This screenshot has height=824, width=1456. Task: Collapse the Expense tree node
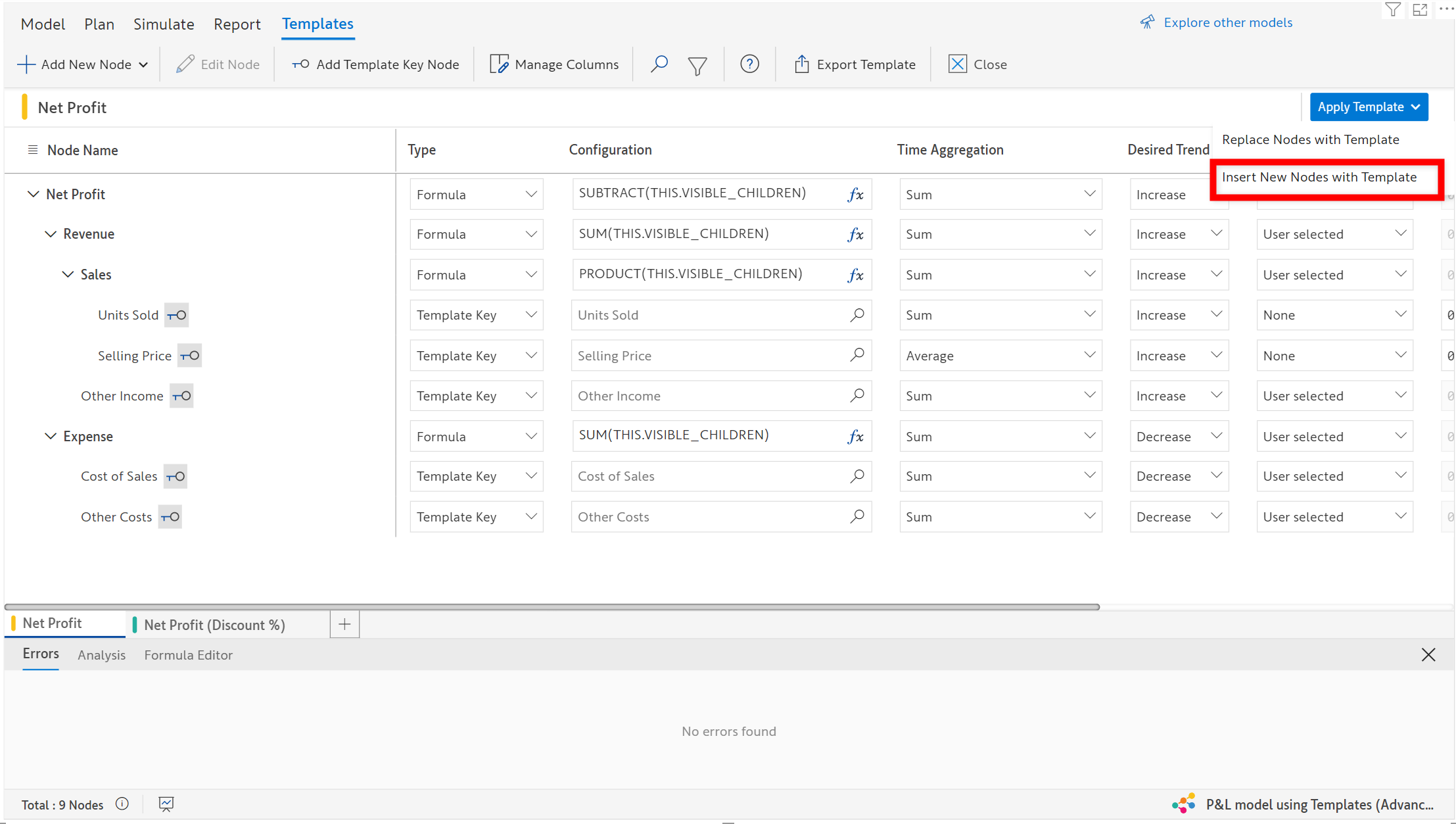click(x=51, y=437)
